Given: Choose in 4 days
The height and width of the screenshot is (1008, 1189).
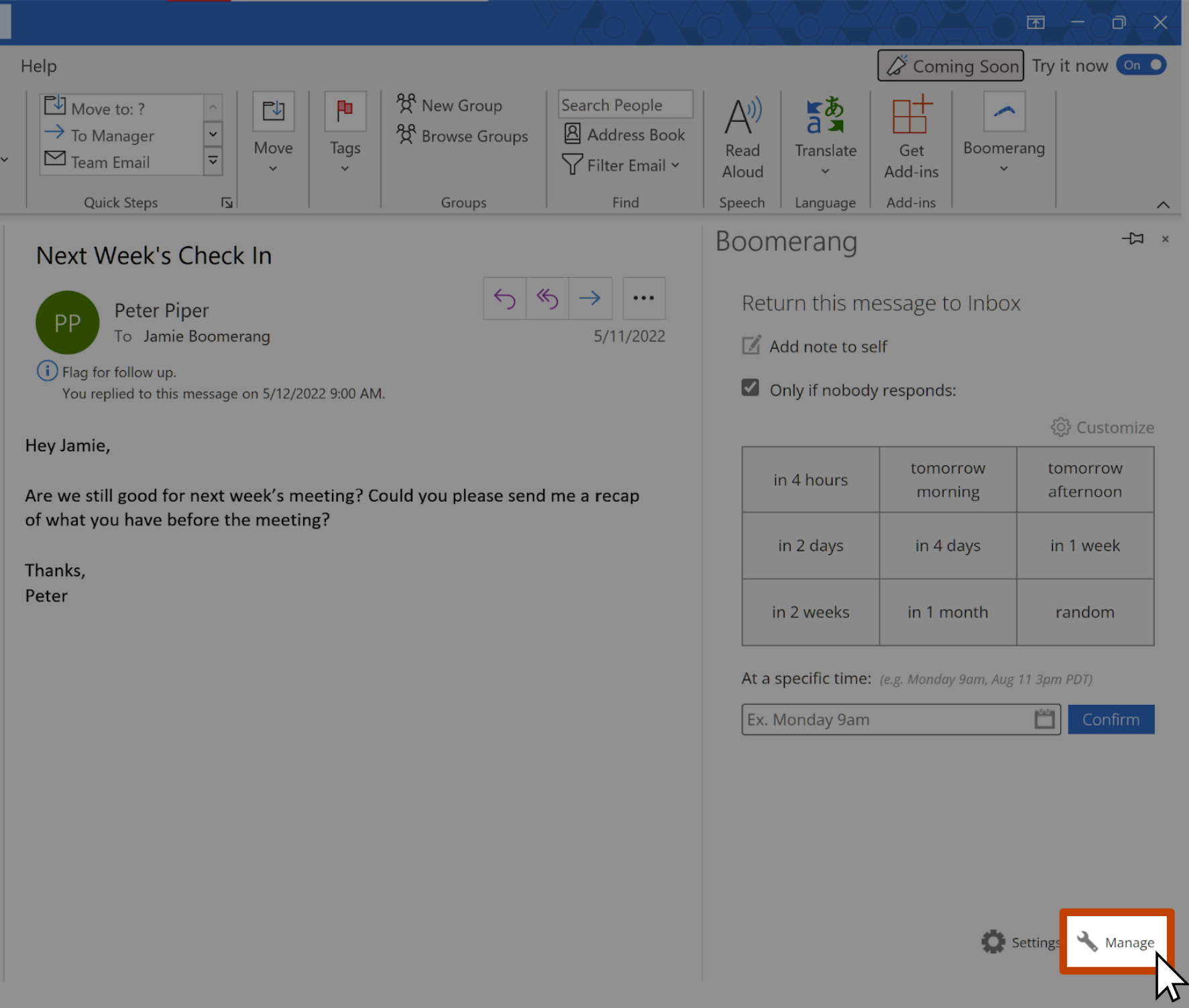Looking at the screenshot, I should pyautogui.click(x=948, y=545).
